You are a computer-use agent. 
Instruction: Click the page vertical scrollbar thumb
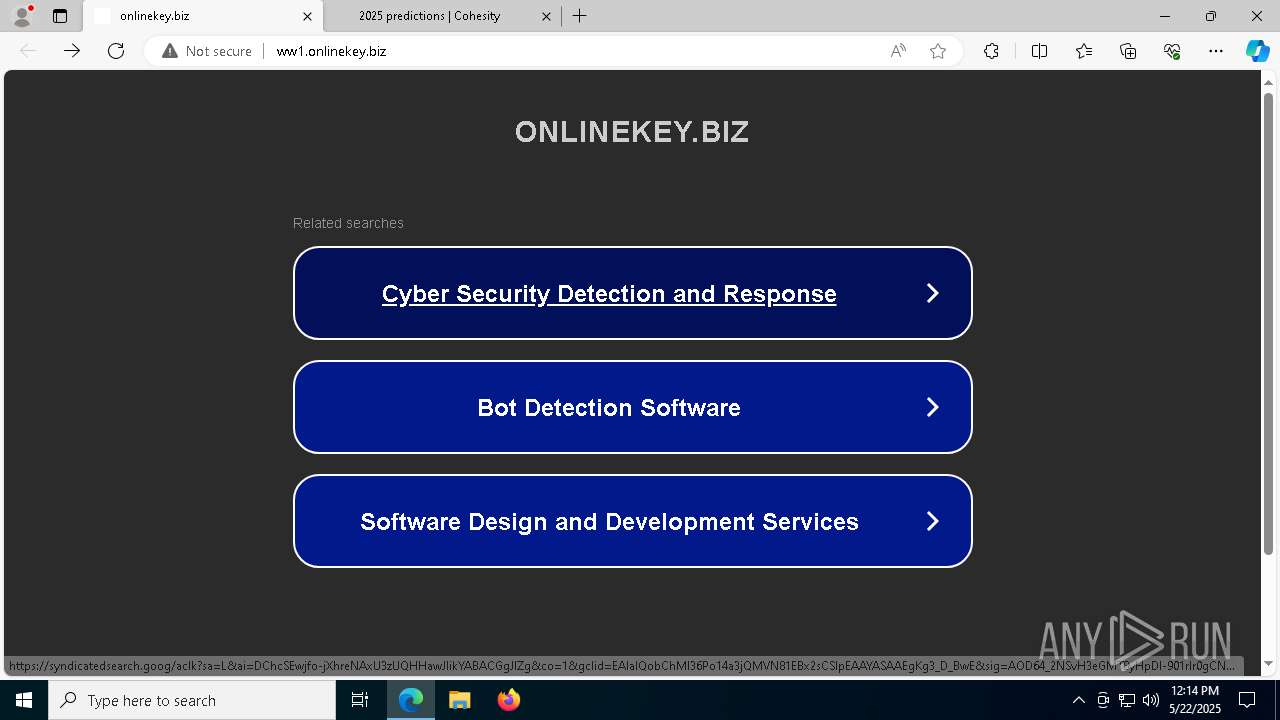(1268, 323)
